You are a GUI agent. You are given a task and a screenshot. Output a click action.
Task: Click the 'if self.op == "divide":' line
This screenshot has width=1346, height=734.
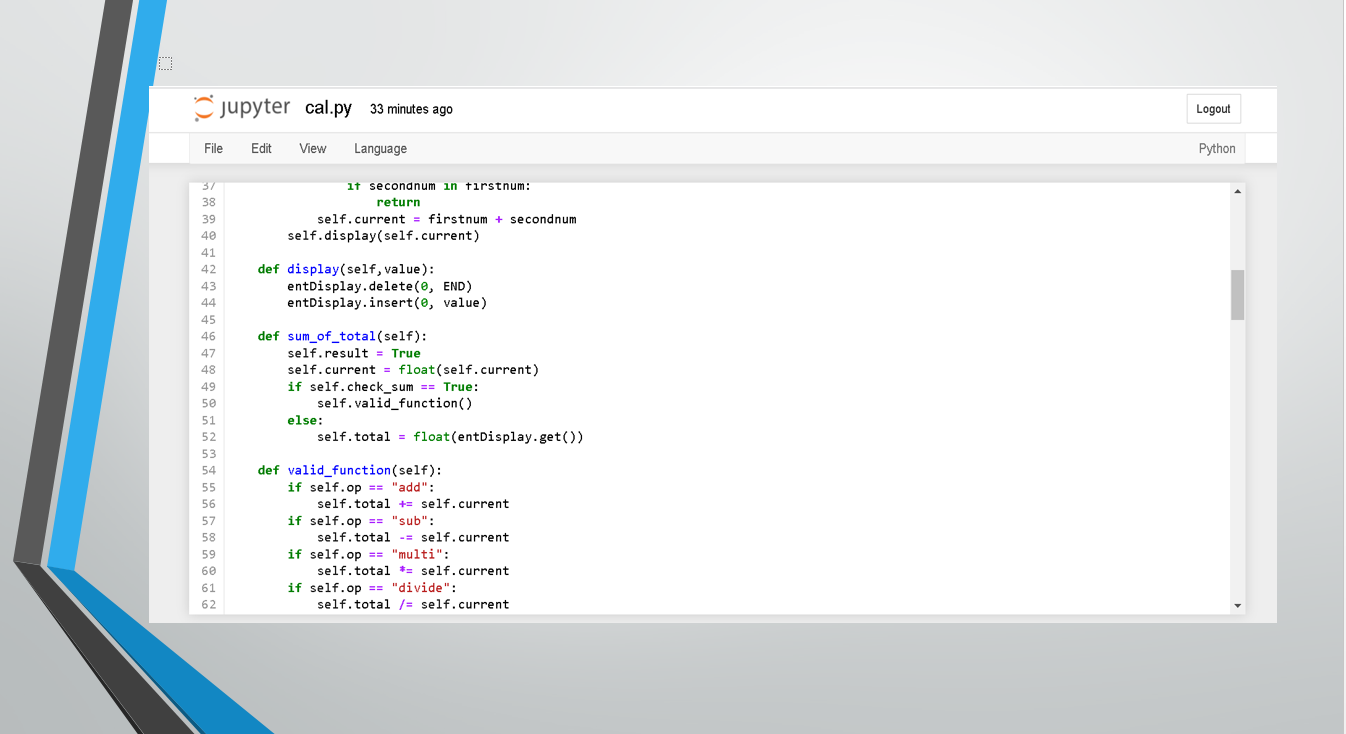tap(372, 588)
